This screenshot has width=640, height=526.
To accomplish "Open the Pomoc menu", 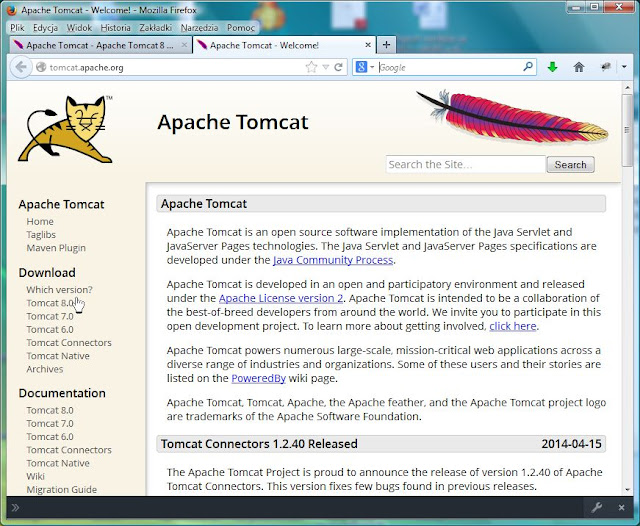I will (241, 28).
